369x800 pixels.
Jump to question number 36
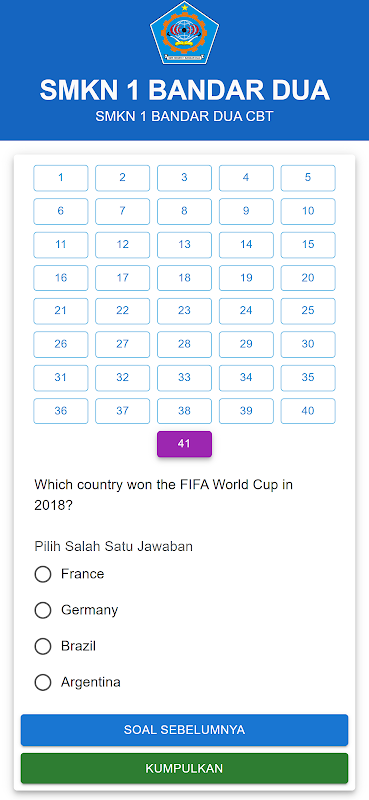click(x=61, y=411)
